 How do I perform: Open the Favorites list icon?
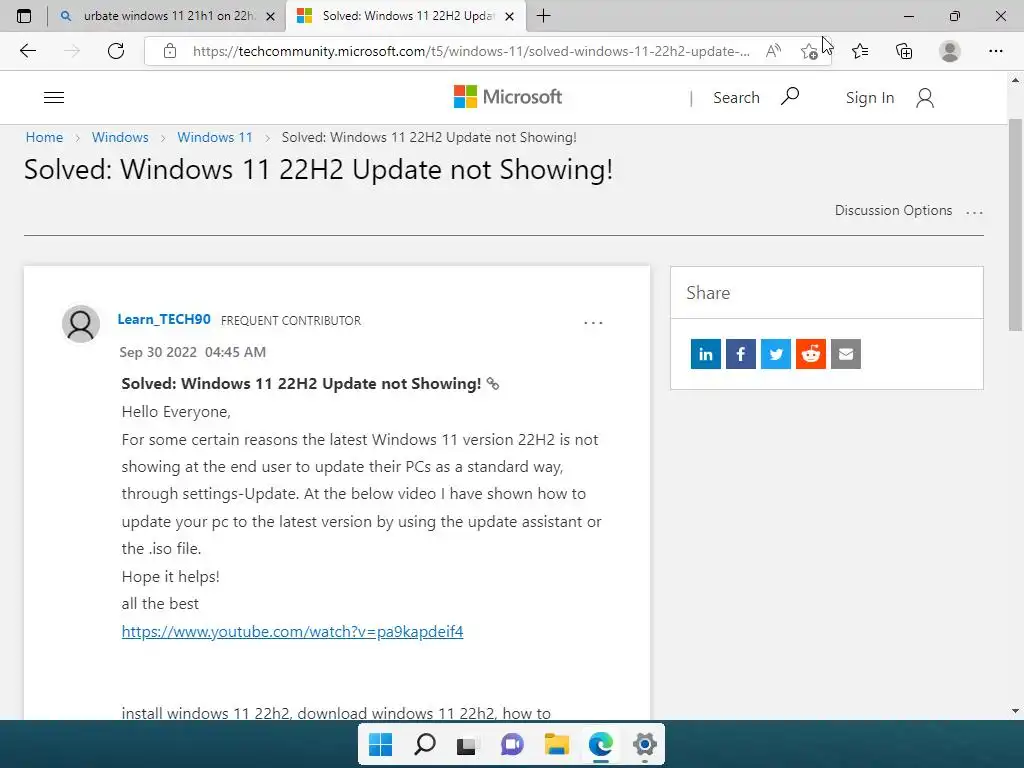[x=860, y=51]
